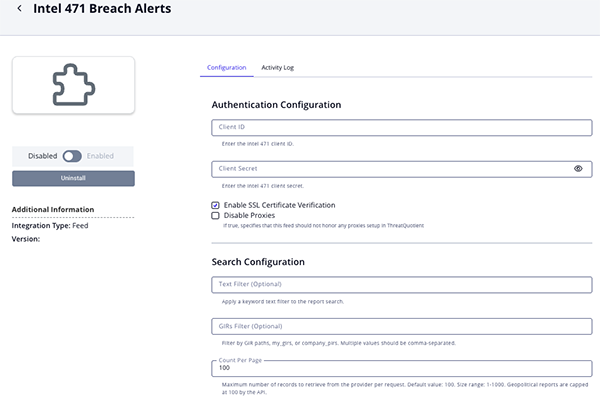Click the Additional Information heading
Viewport: 600px width, 401px height.
53,210
